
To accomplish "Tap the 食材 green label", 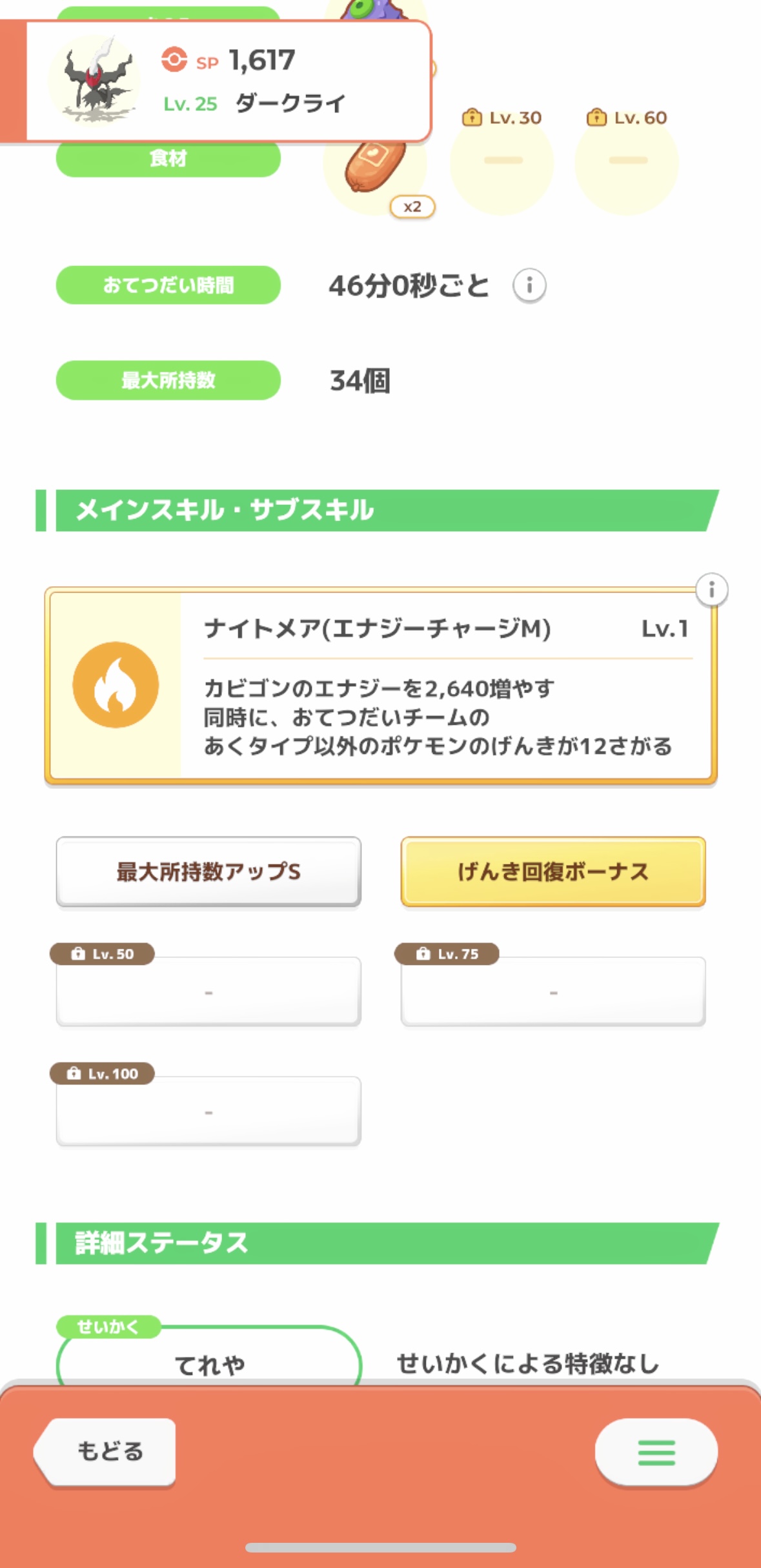I will point(168,159).
